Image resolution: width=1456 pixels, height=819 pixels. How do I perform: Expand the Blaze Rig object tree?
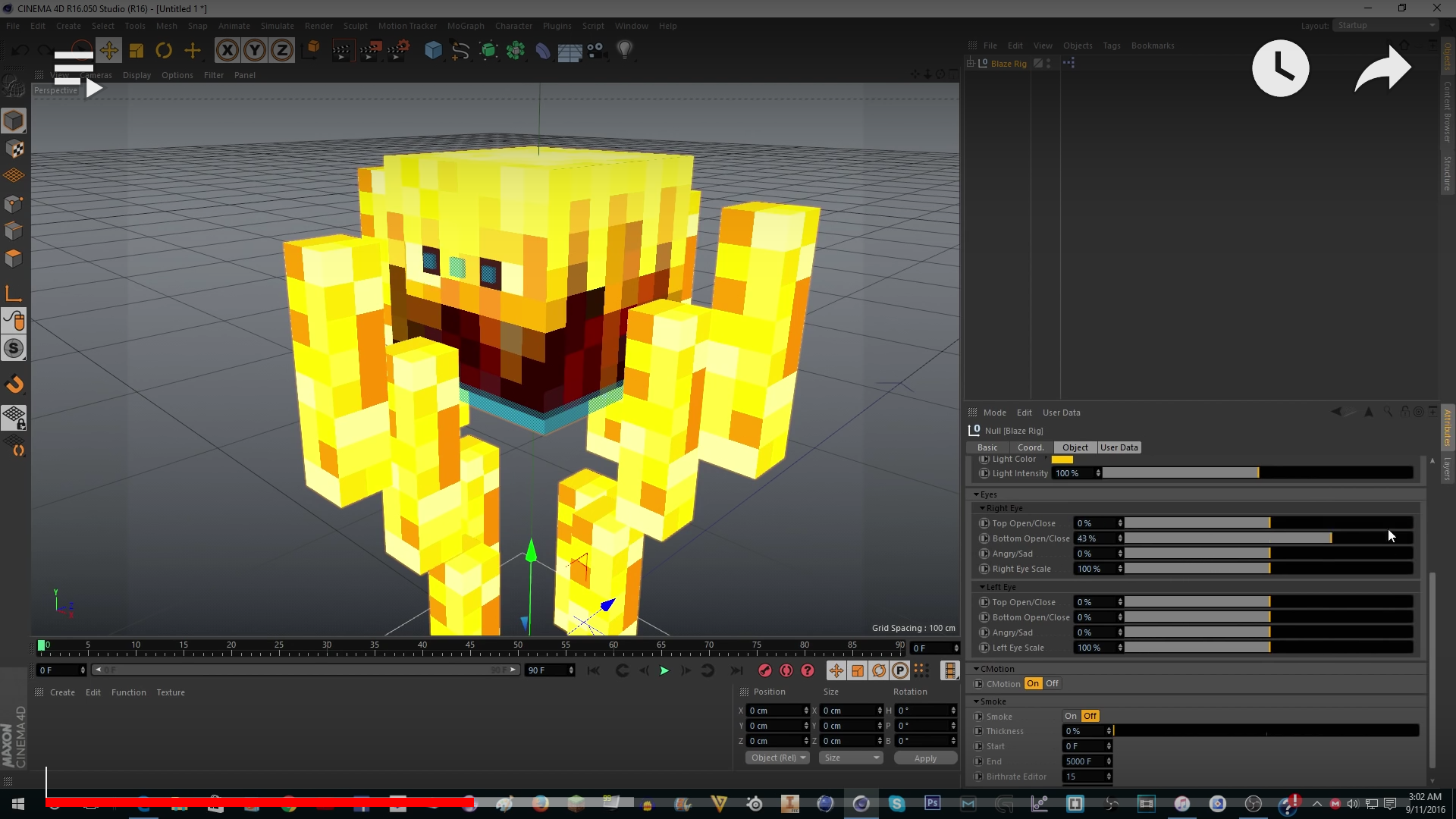click(971, 63)
